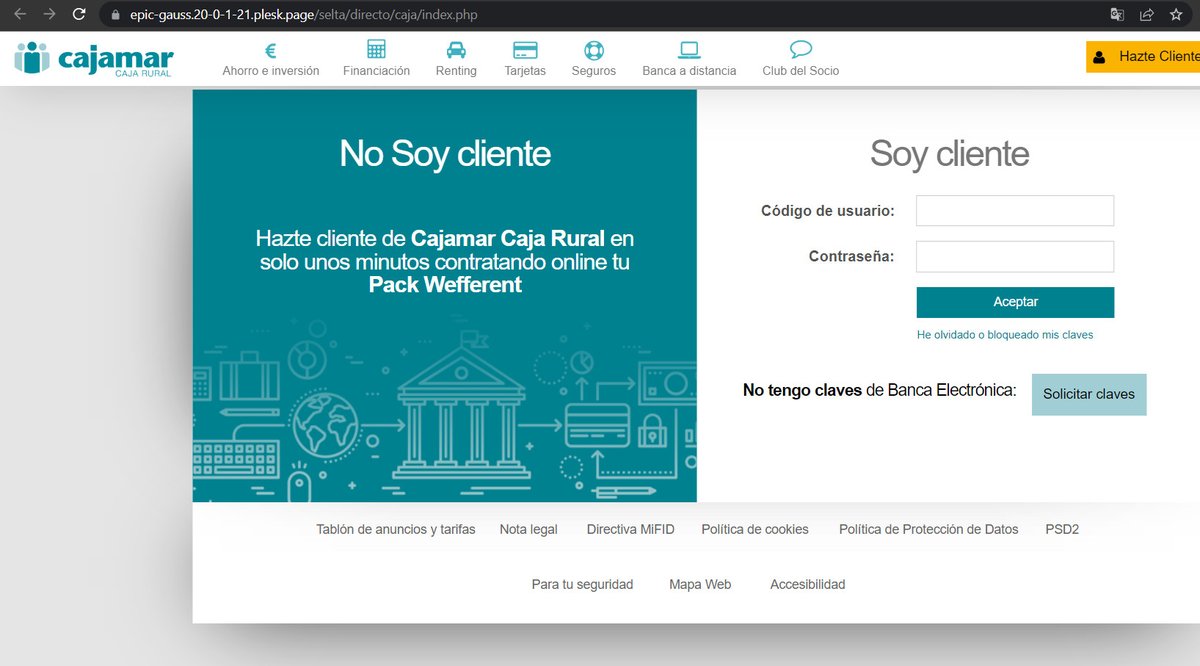
Task: Open the translate page icon
Action: click(1118, 15)
